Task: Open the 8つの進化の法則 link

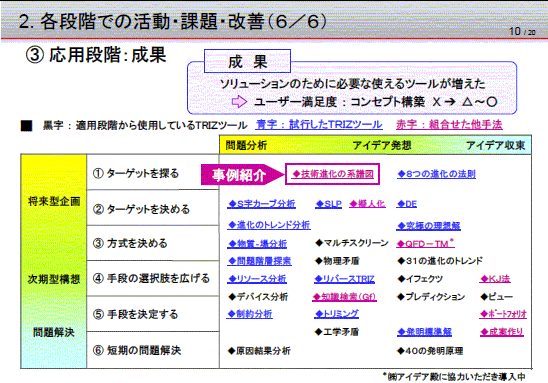Action: click(x=436, y=174)
